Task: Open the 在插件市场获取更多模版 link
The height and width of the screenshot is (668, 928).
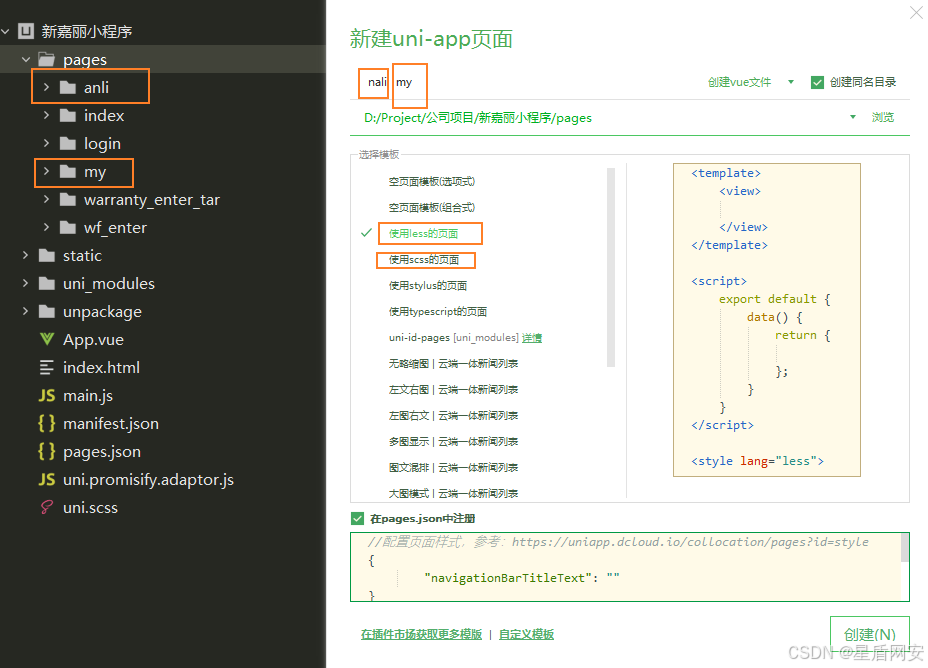Action: pyautogui.click(x=421, y=634)
